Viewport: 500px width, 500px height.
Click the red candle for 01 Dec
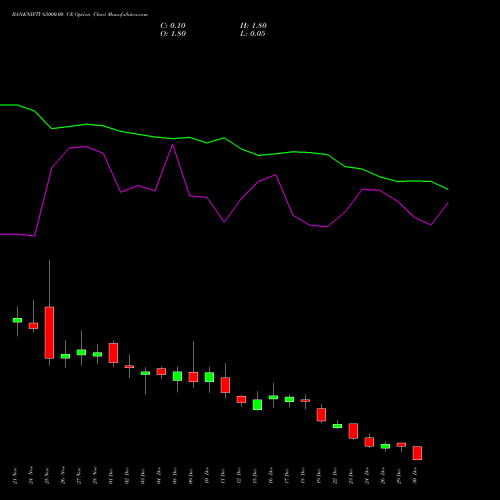click(x=113, y=353)
